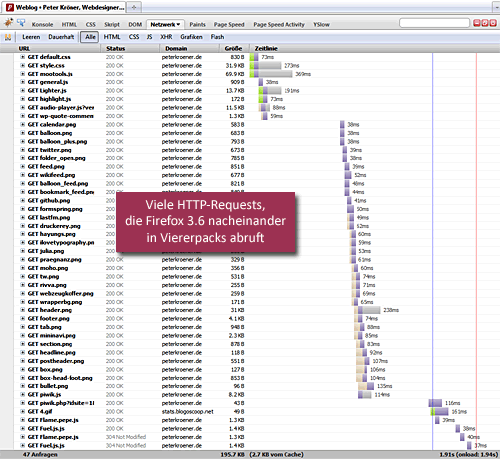Click the 47 Anfragen summary text

click(x=40, y=455)
